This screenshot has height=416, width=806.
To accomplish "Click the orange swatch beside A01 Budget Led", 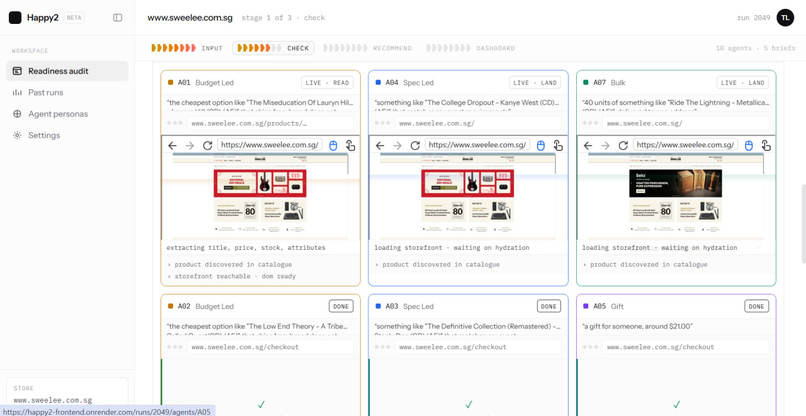I will pos(171,82).
